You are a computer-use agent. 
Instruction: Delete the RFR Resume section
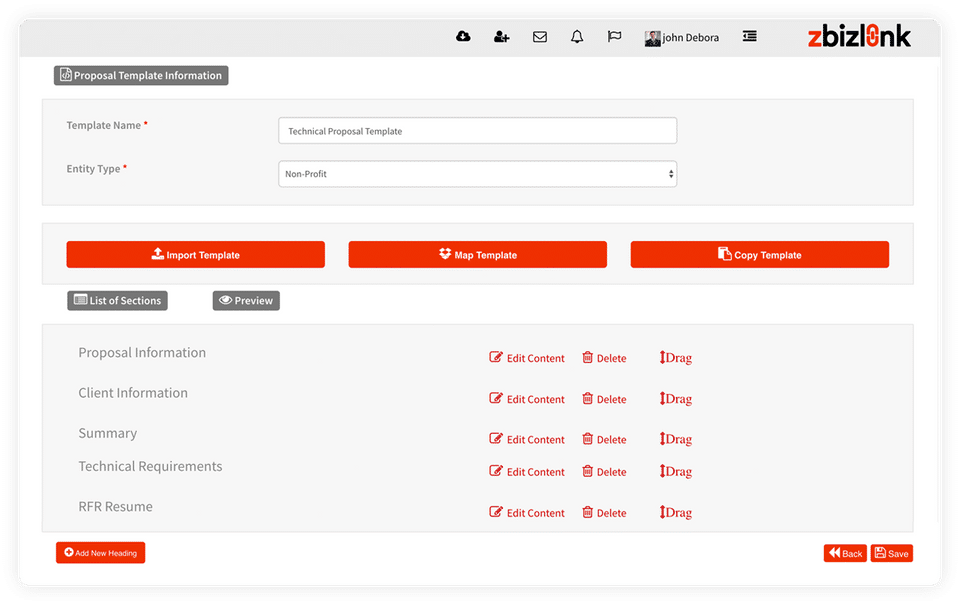[604, 513]
